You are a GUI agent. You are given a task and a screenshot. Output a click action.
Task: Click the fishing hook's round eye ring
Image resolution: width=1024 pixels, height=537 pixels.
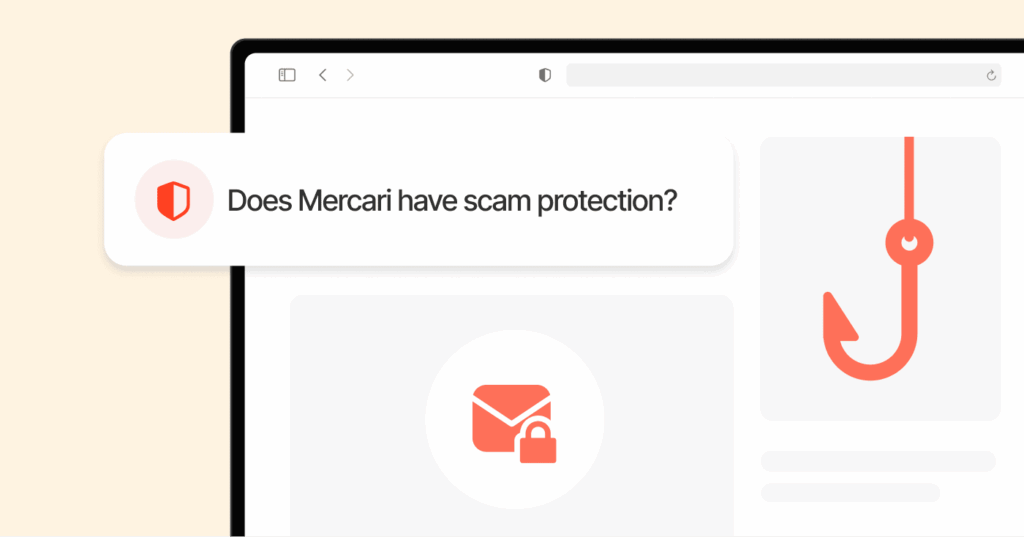coord(909,243)
